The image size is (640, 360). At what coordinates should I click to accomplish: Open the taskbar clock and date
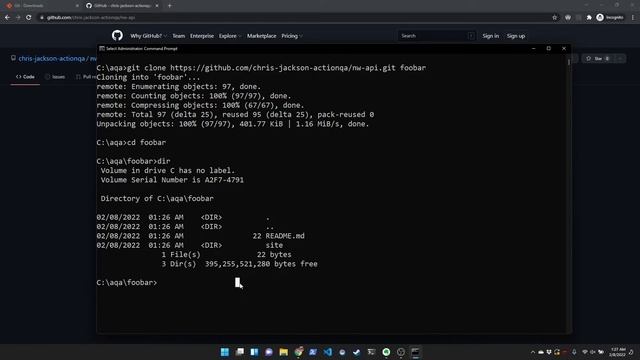pyautogui.click(x=618, y=352)
